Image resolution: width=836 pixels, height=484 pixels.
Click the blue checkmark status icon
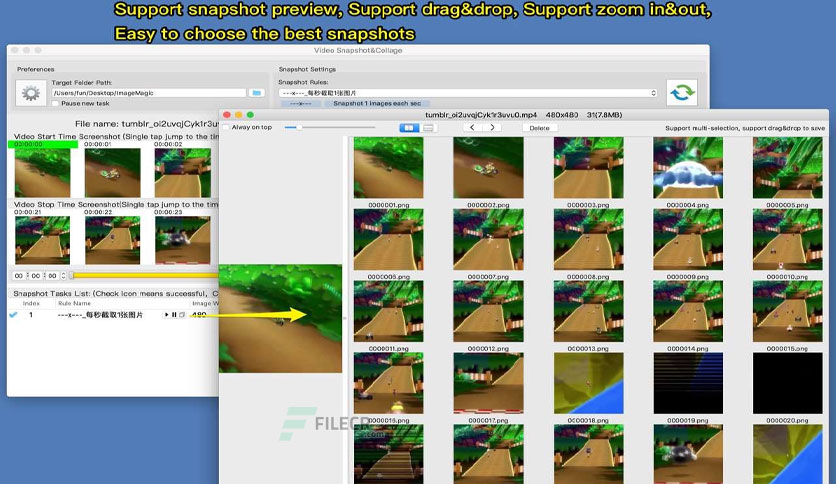pos(13,315)
